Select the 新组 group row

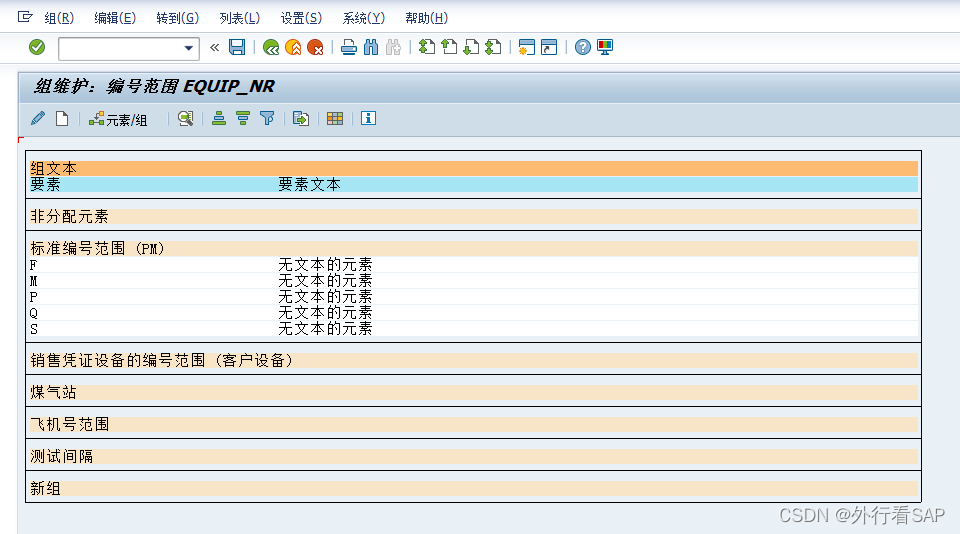point(473,489)
